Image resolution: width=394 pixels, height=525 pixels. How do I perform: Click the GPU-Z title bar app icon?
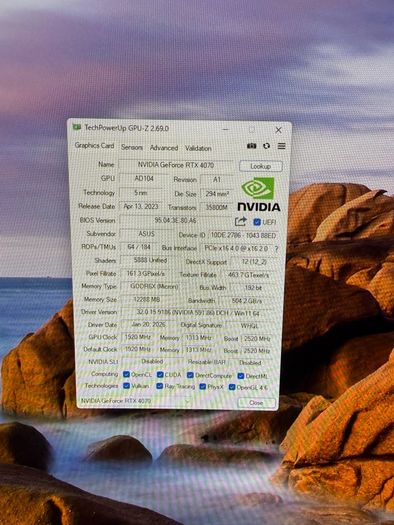click(x=77, y=127)
